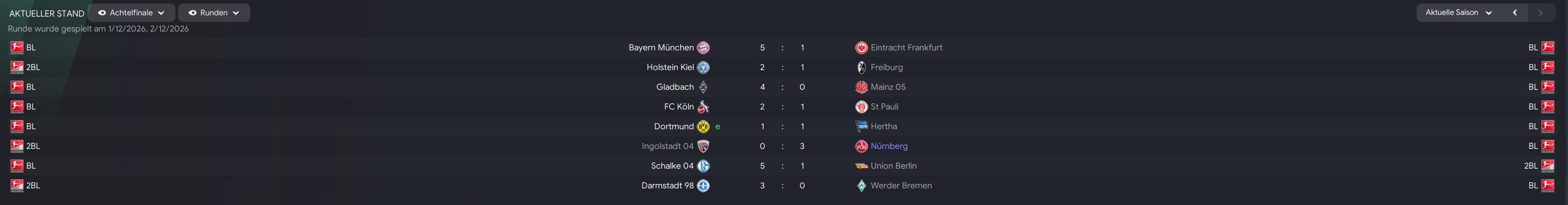Click the Holstein Kiel club crest
Viewport: 1568px width, 205px height.
703,67
